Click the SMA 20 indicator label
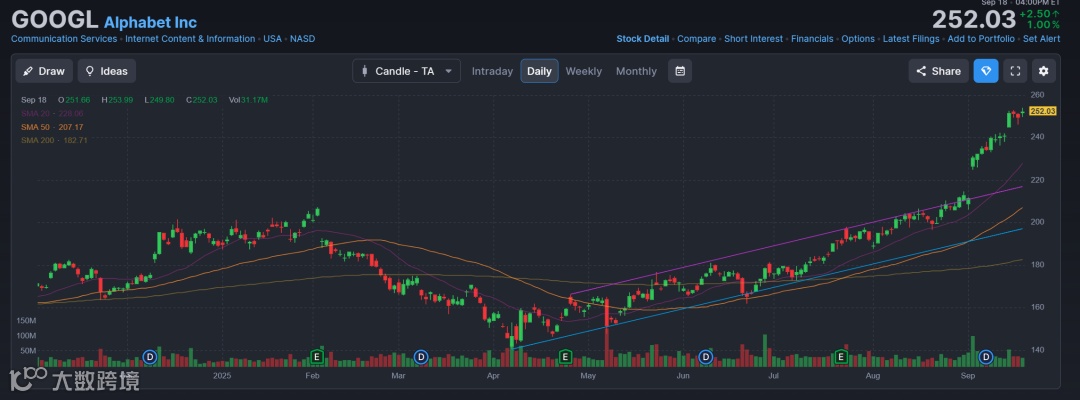Screen dimensions: 1080x400 [52, 114]
